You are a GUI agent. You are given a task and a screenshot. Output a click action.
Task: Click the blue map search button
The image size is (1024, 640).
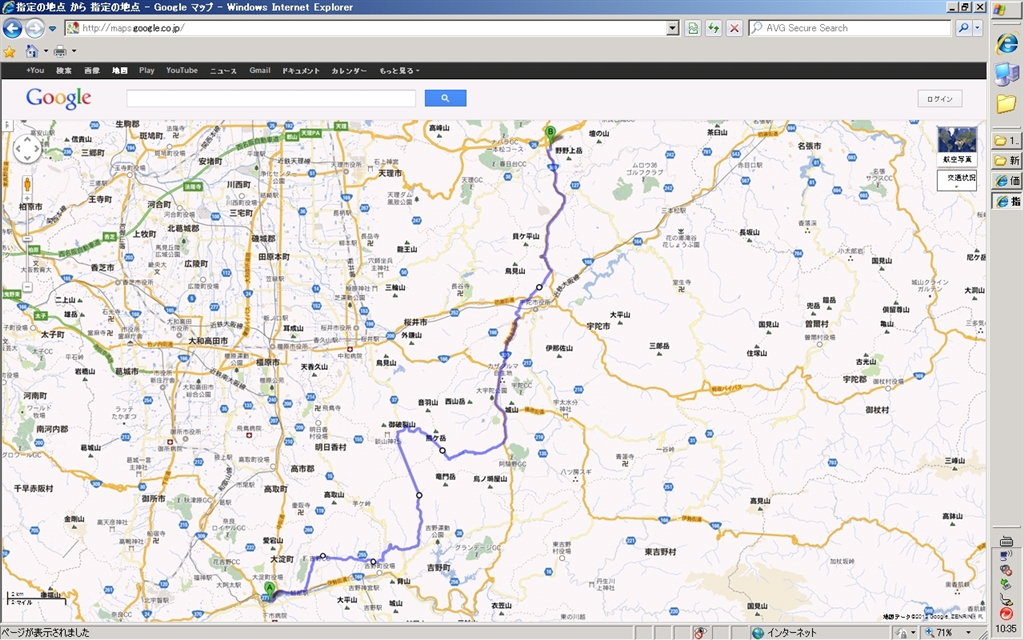445,98
